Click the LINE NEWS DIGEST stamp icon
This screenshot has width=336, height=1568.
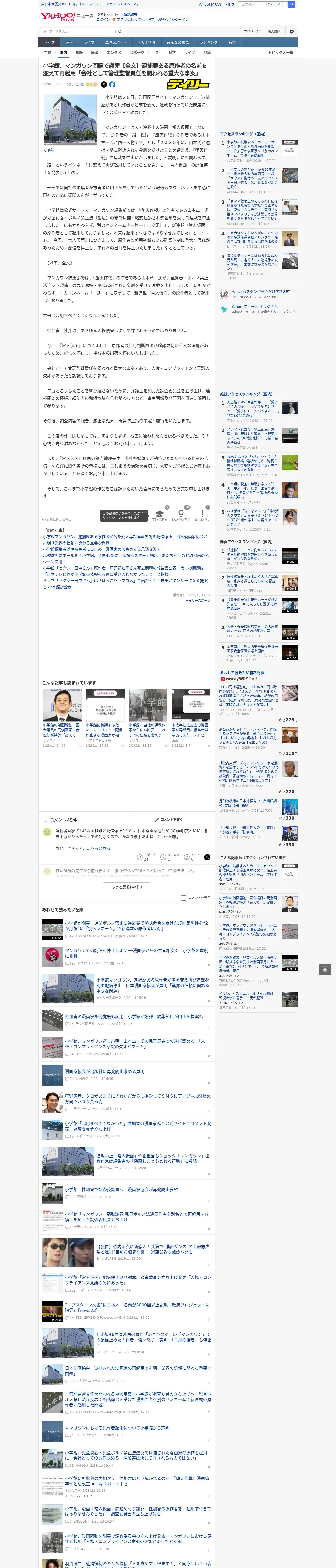pyautogui.click(x=225, y=294)
